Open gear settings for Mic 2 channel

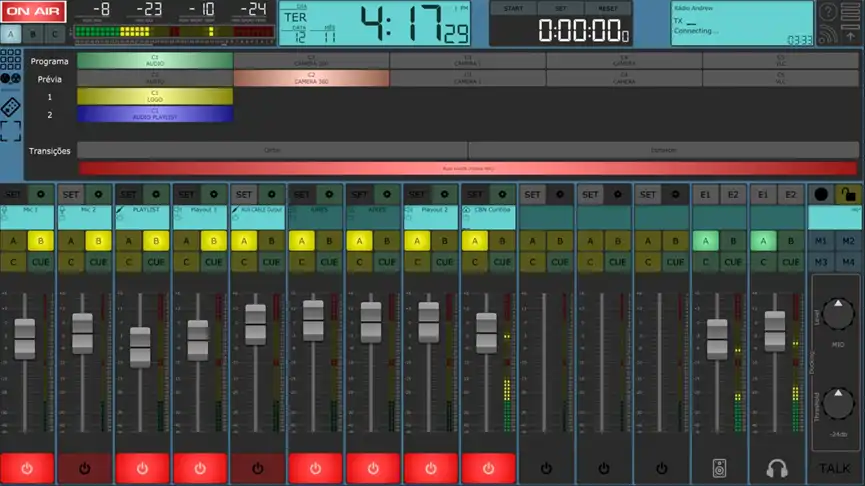point(98,194)
